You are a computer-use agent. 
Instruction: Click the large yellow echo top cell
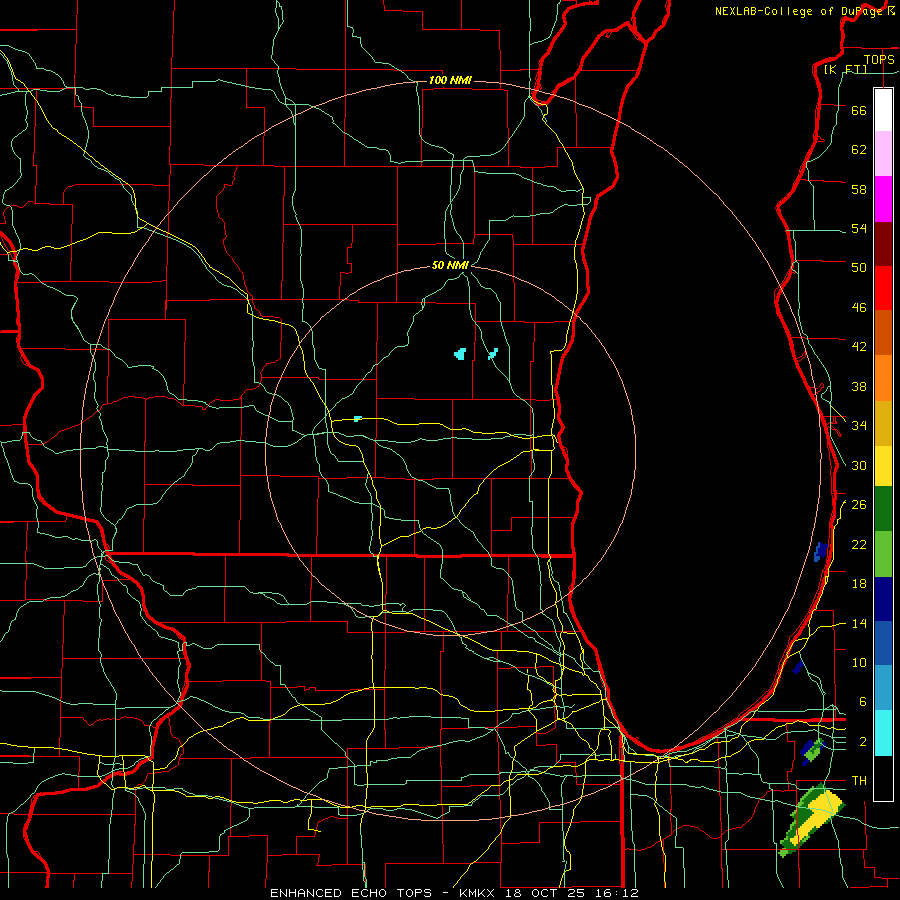(x=818, y=815)
